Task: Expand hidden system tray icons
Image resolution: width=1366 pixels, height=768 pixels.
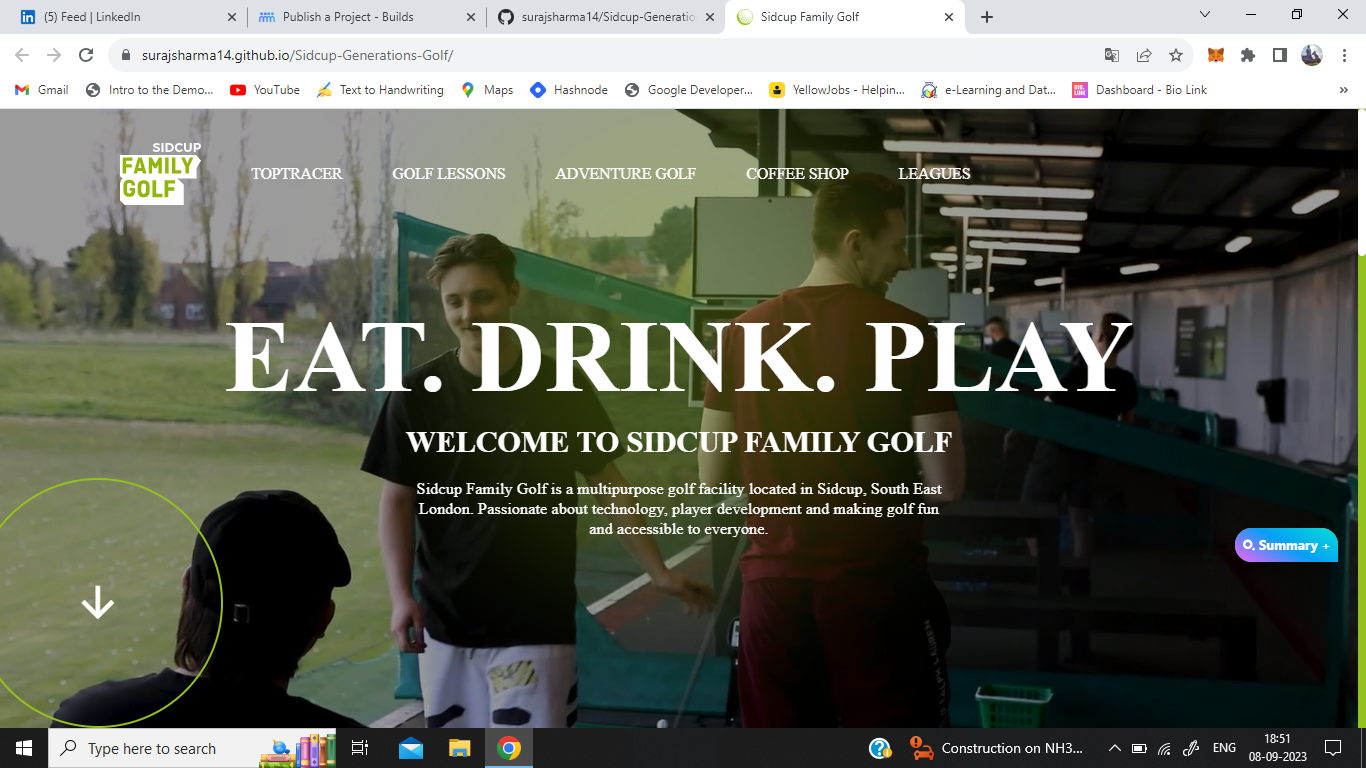Action: (1114, 748)
